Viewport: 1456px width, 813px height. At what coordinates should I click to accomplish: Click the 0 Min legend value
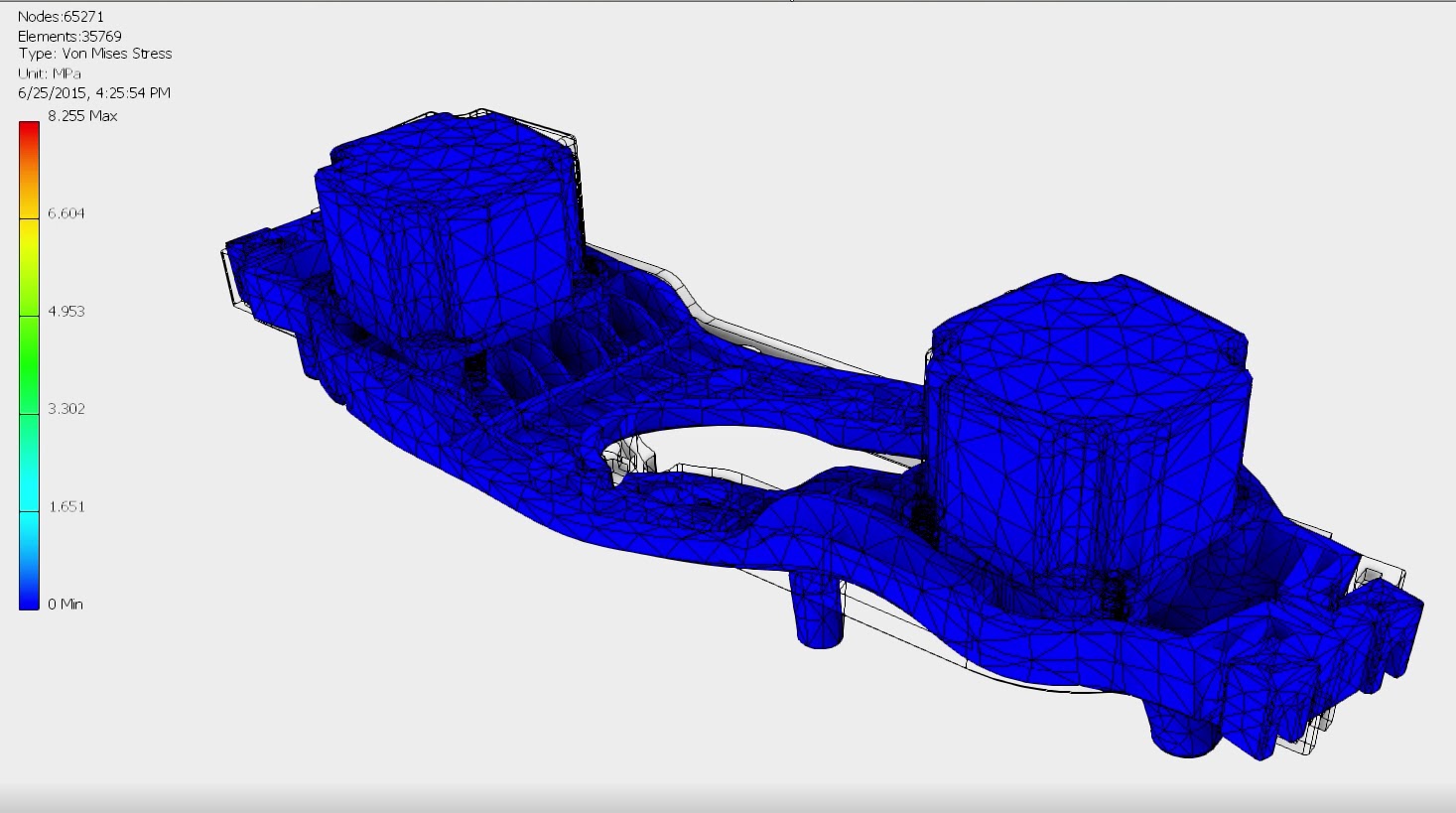point(66,604)
